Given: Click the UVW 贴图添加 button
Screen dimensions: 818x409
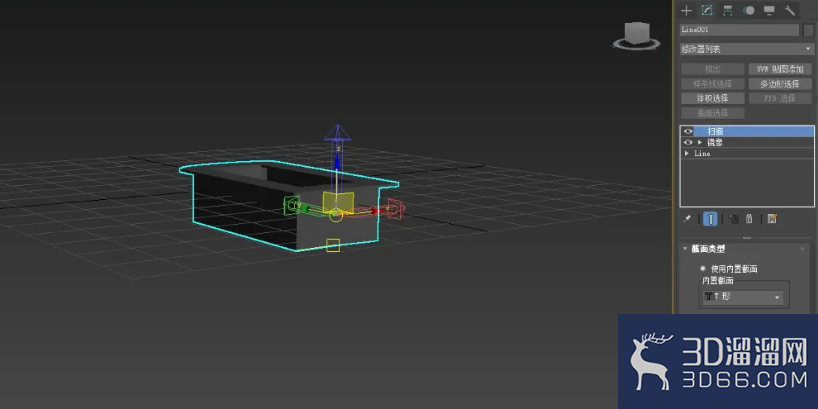Looking at the screenshot, I should [x=780, y=69].
